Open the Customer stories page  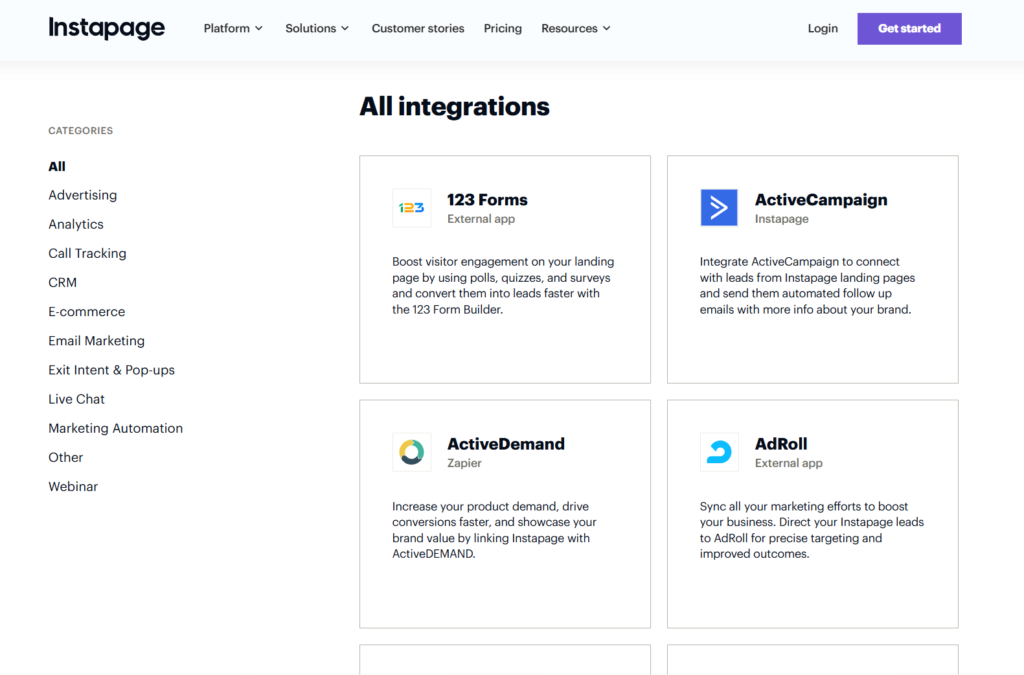(417, 28)
